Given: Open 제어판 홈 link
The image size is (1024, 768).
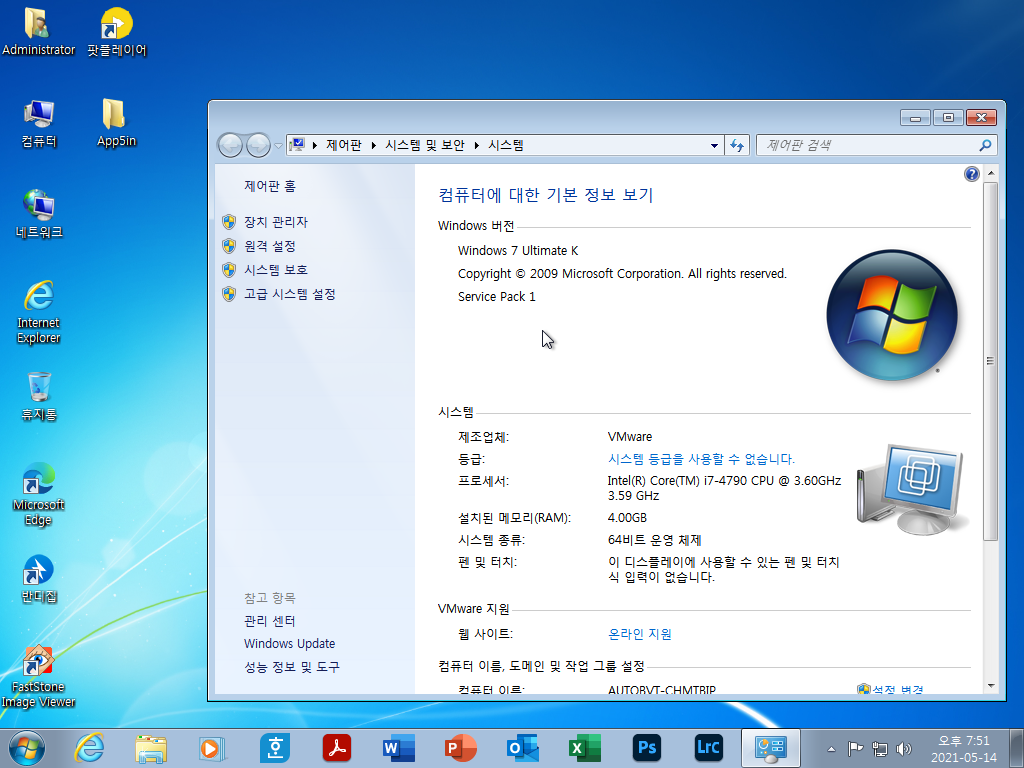Looking at the screenshot, I should 270,186.
